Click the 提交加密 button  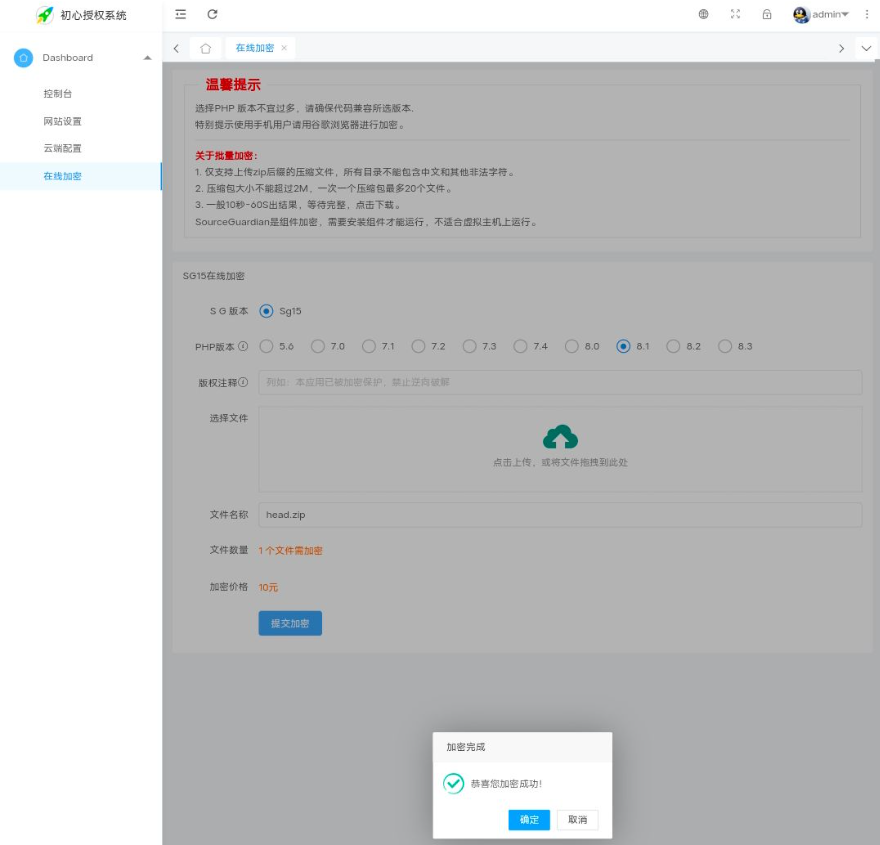290,623
